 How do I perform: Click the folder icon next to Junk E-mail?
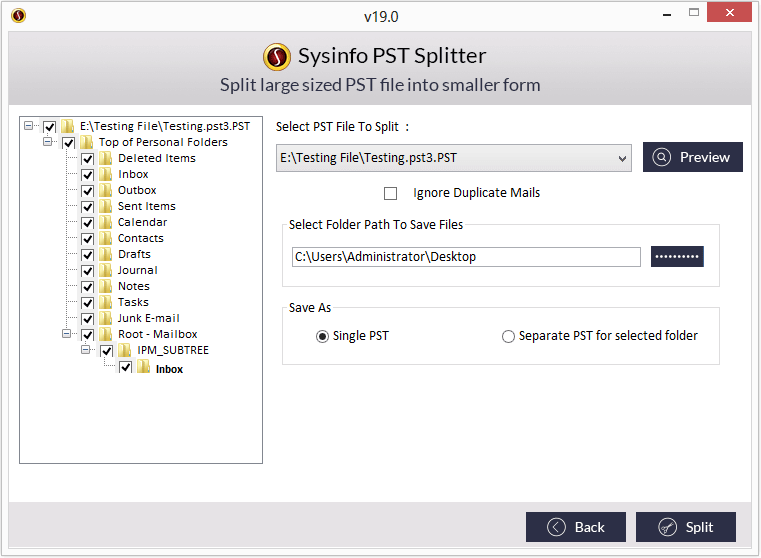[105, 318]
